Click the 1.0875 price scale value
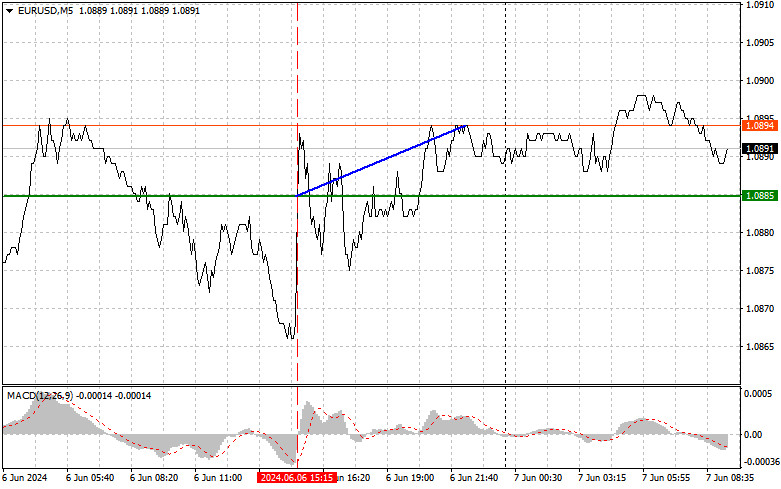 tap(760, 270)
